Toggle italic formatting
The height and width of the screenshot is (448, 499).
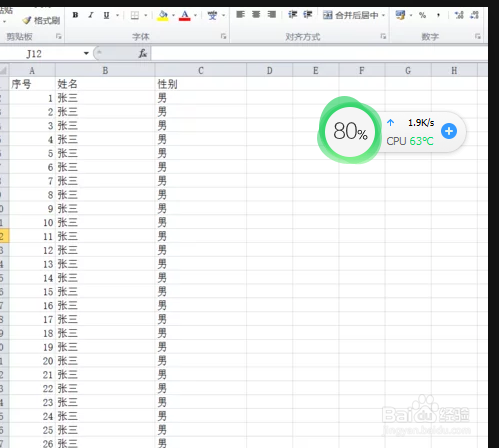coord(91,15)
